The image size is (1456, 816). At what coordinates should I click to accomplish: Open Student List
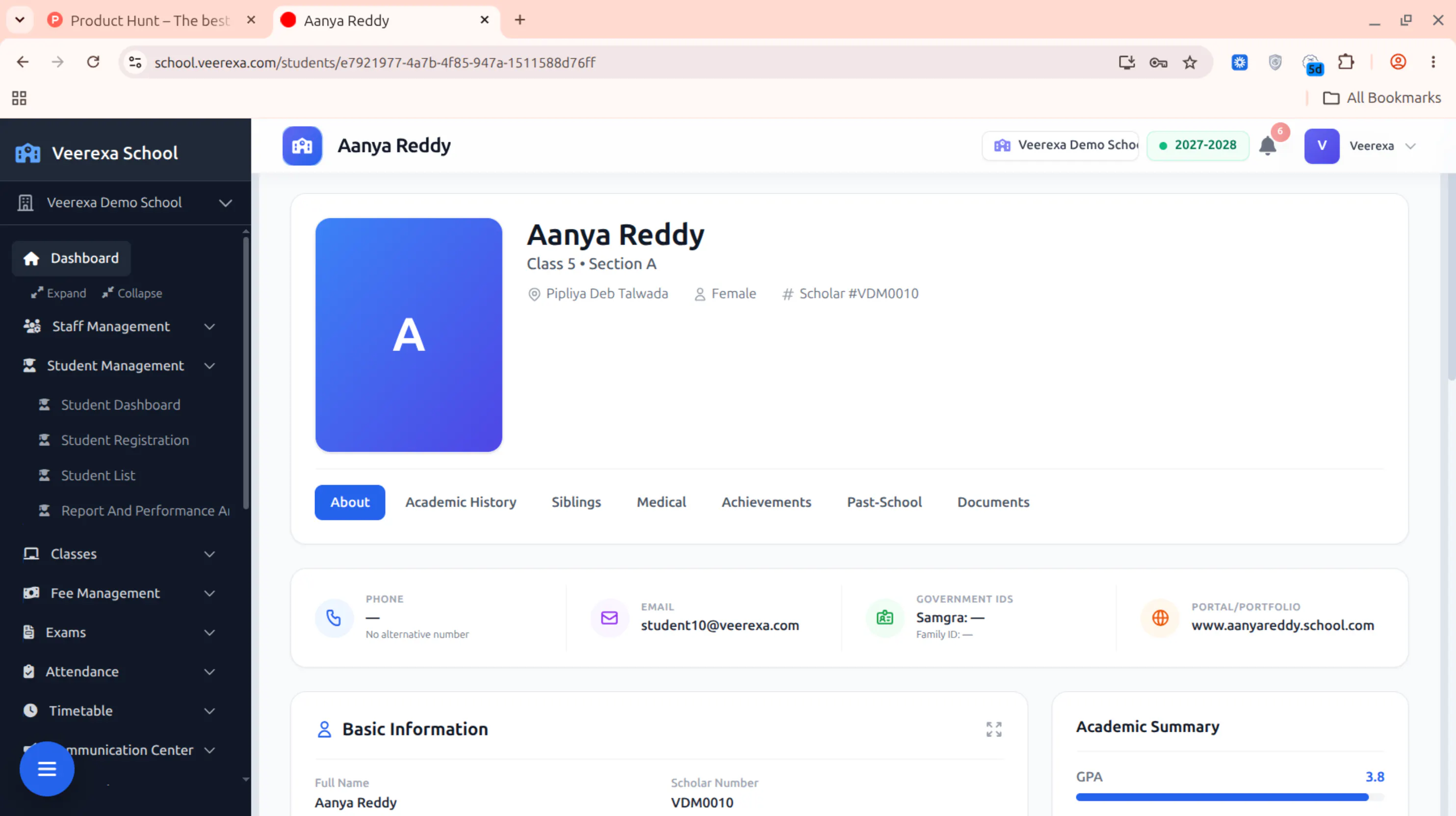pos(98,475)
